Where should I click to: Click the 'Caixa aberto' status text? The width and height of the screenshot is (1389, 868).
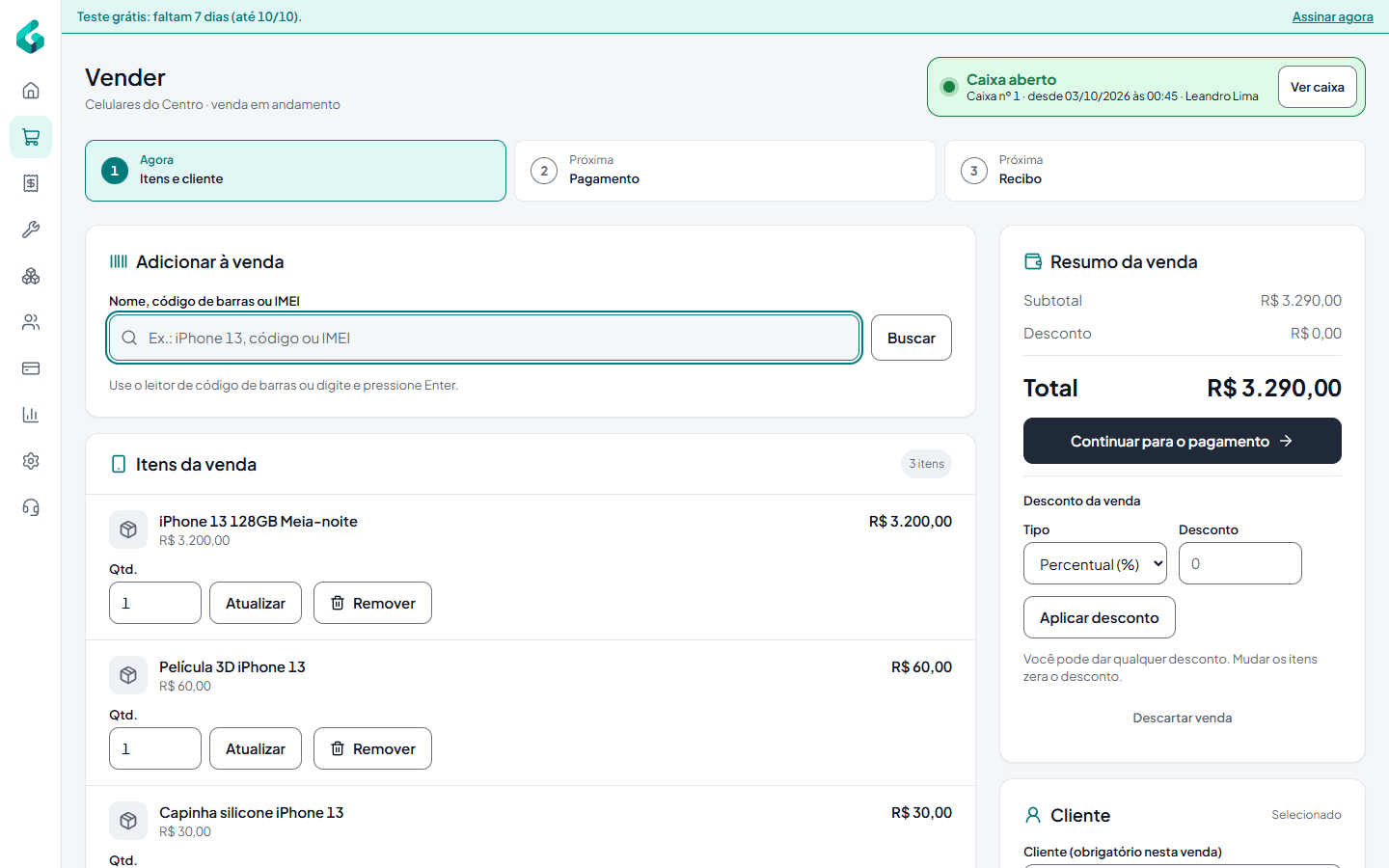tap(1011, 79)
